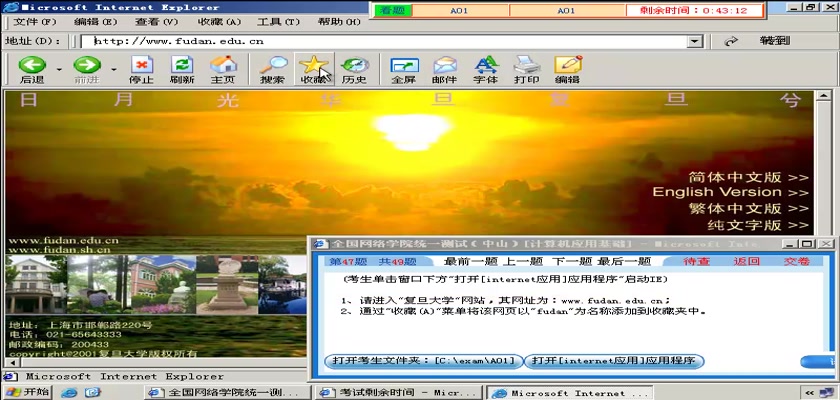Viewport: 840px width, 400px height.
Task: Click the 前进 forward arrow icon
Action: [x=87, y=65]
